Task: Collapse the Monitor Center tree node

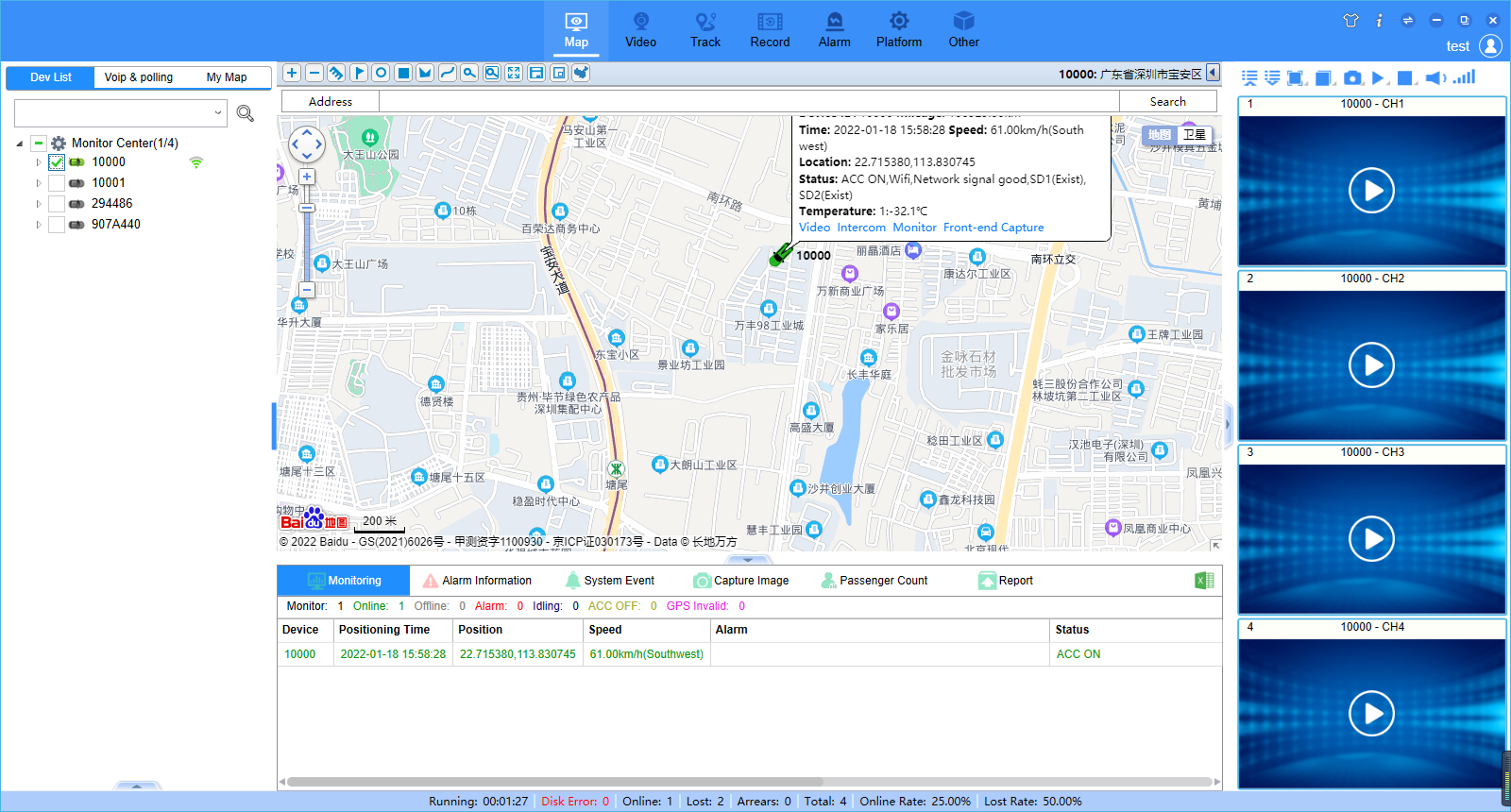Action: 20,144
